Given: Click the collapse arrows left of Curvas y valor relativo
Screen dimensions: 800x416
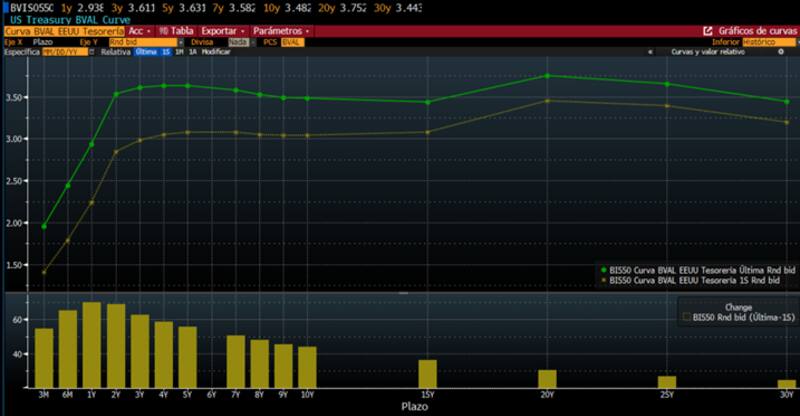Looking at the screenshot, I should [x=652, y=51].
